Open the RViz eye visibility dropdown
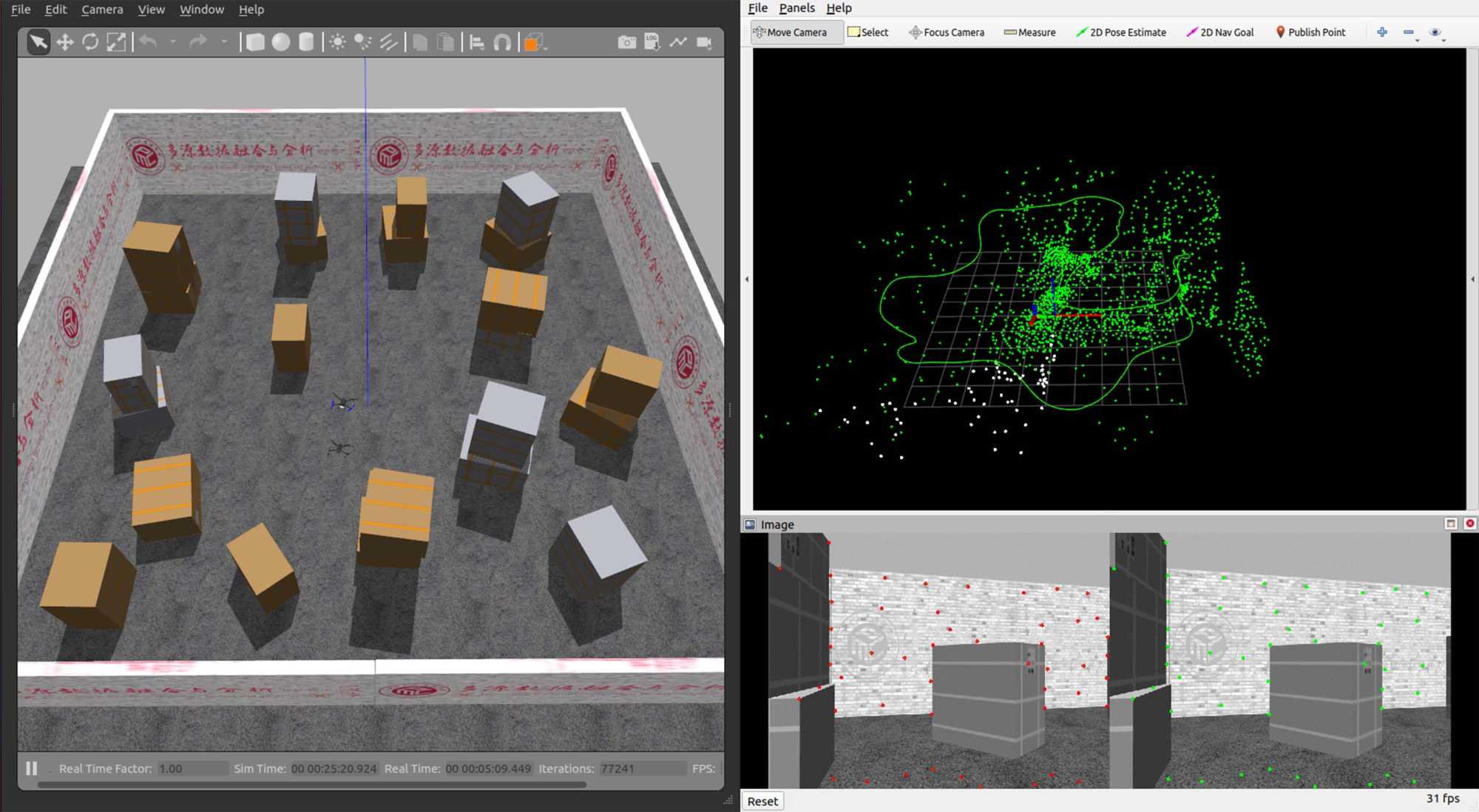The image size is (1479, 812). pyautogui.click(x=1436, y=33)
